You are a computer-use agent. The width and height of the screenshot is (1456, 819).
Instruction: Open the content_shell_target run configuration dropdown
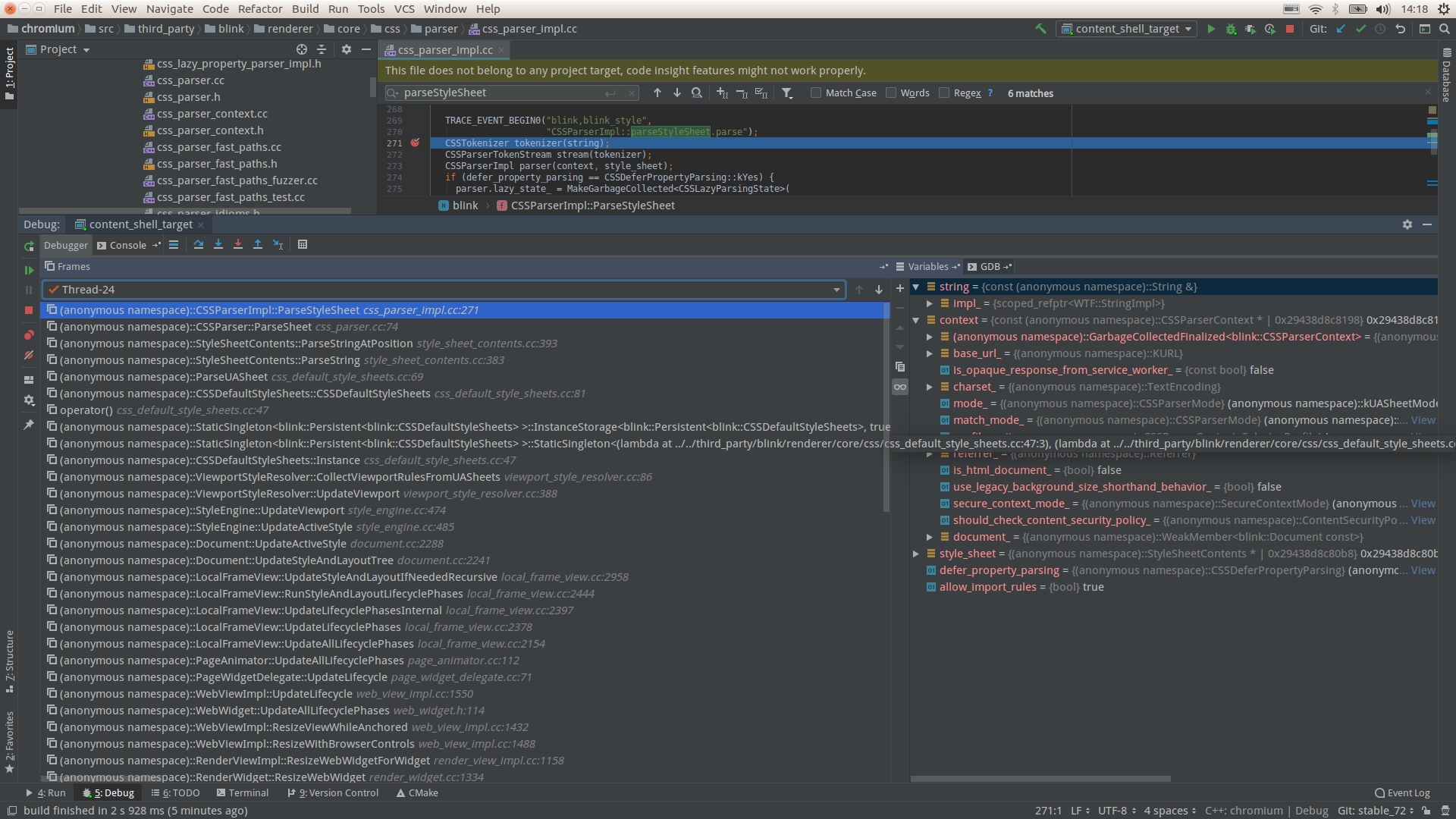click(1128, 29)
